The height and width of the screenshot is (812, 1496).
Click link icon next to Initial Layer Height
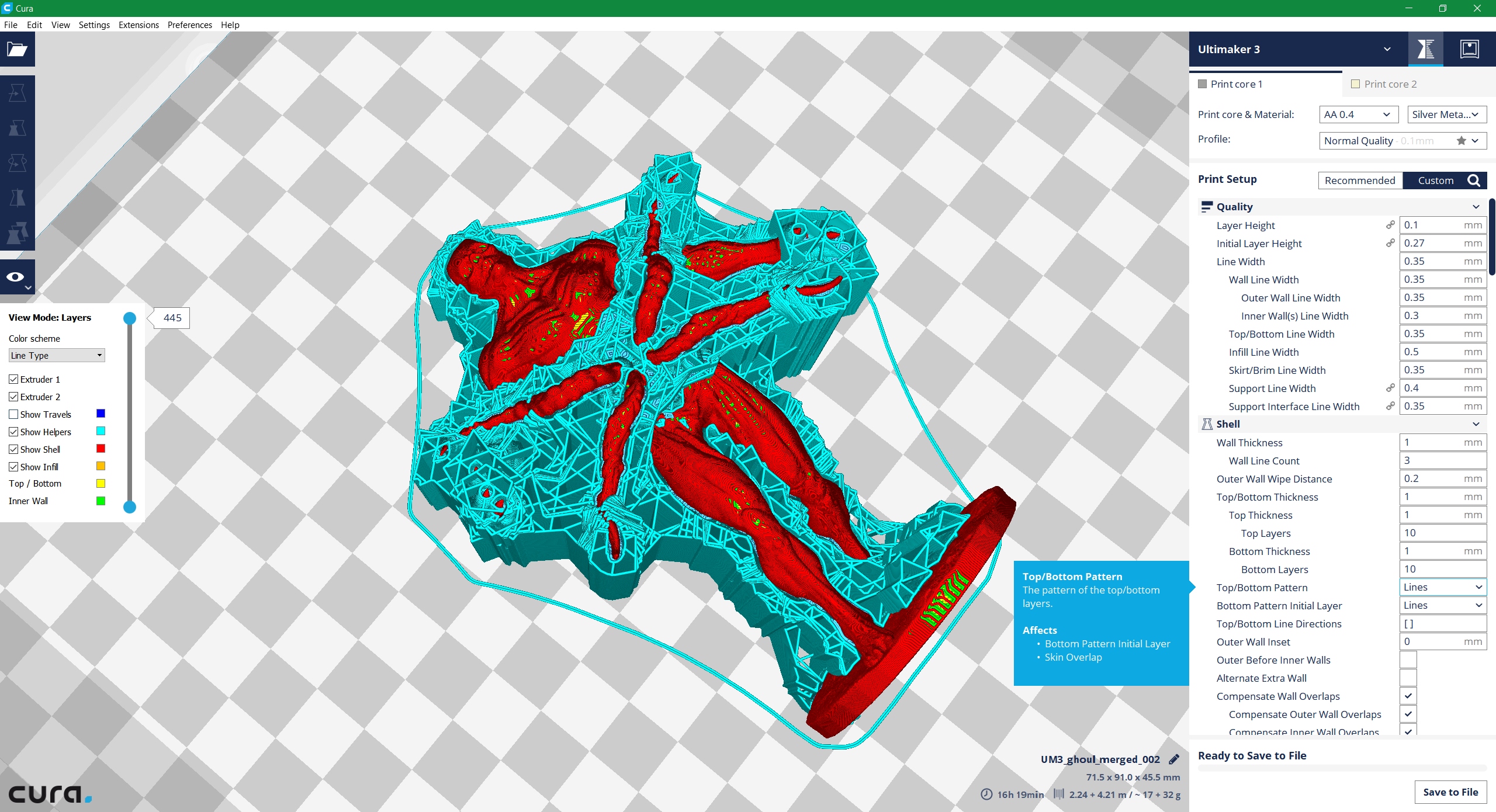click(1390, 243)
